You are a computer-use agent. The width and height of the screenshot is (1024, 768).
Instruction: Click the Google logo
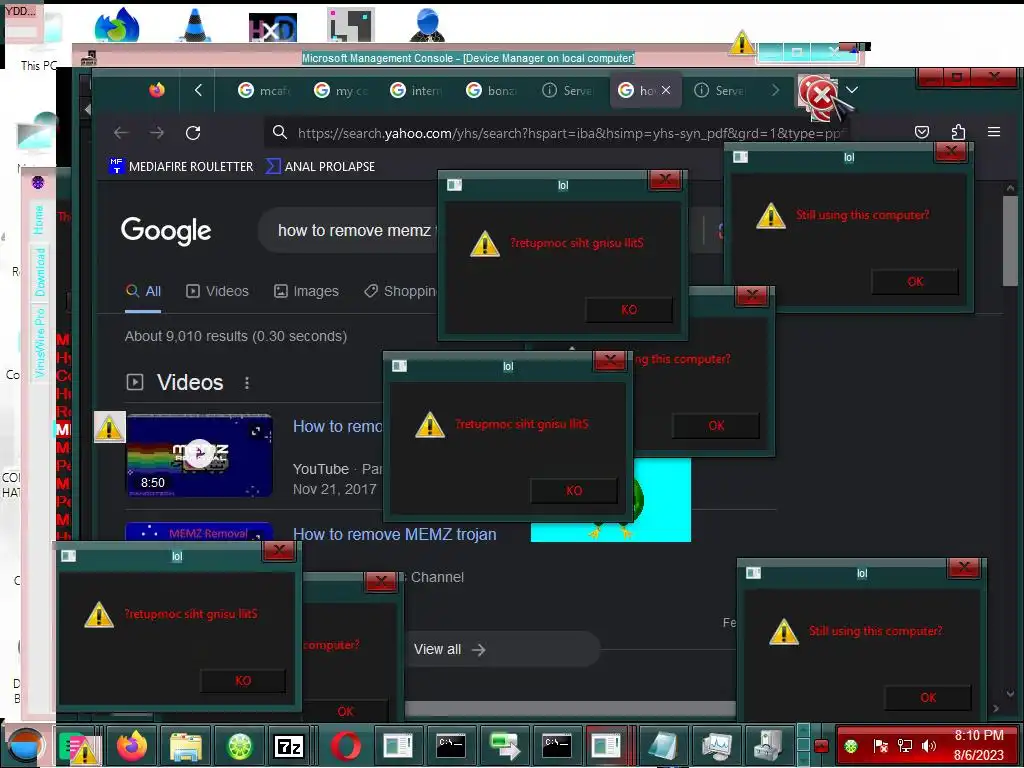[166, 230]
